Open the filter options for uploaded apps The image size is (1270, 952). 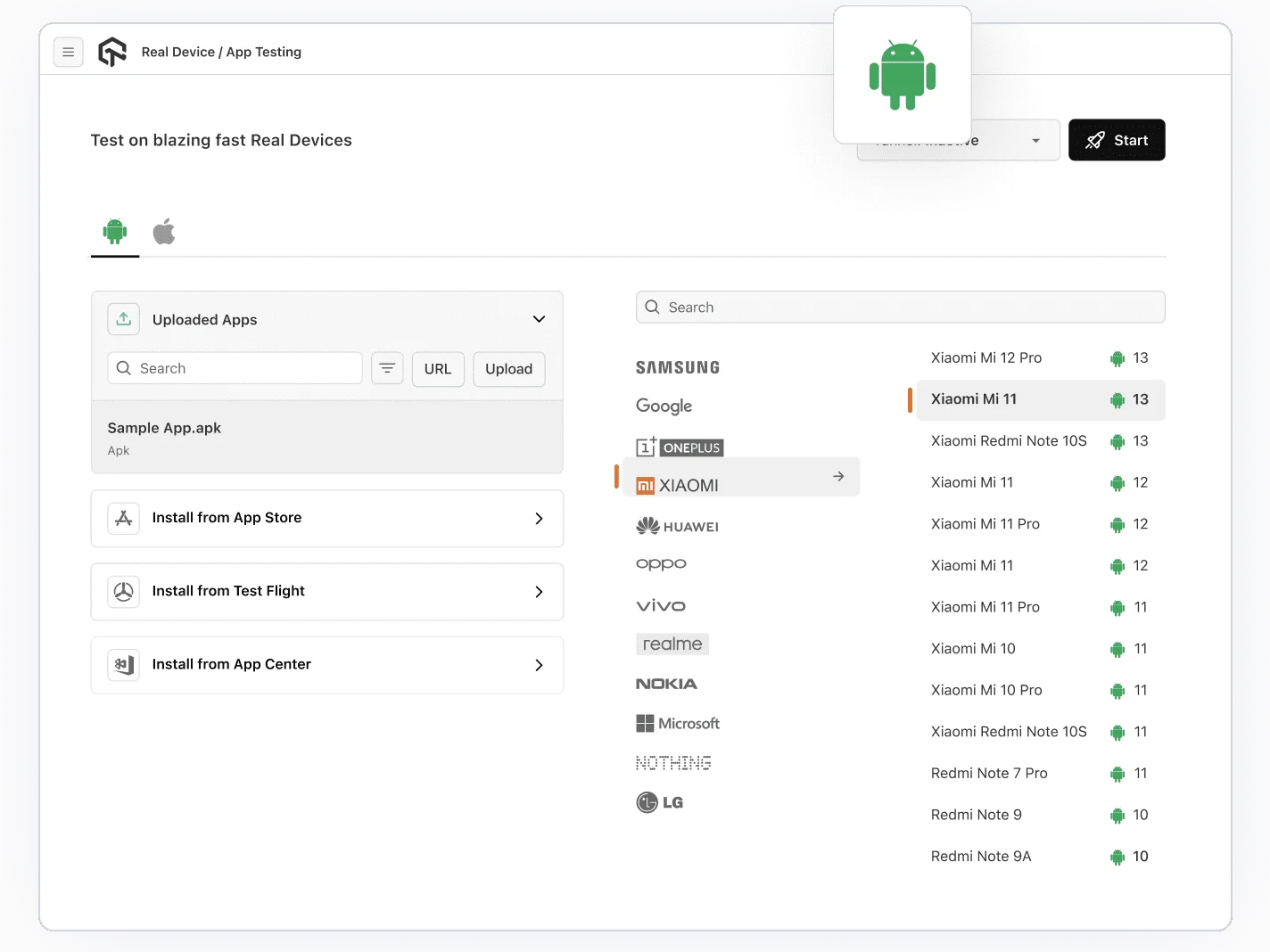387,368
